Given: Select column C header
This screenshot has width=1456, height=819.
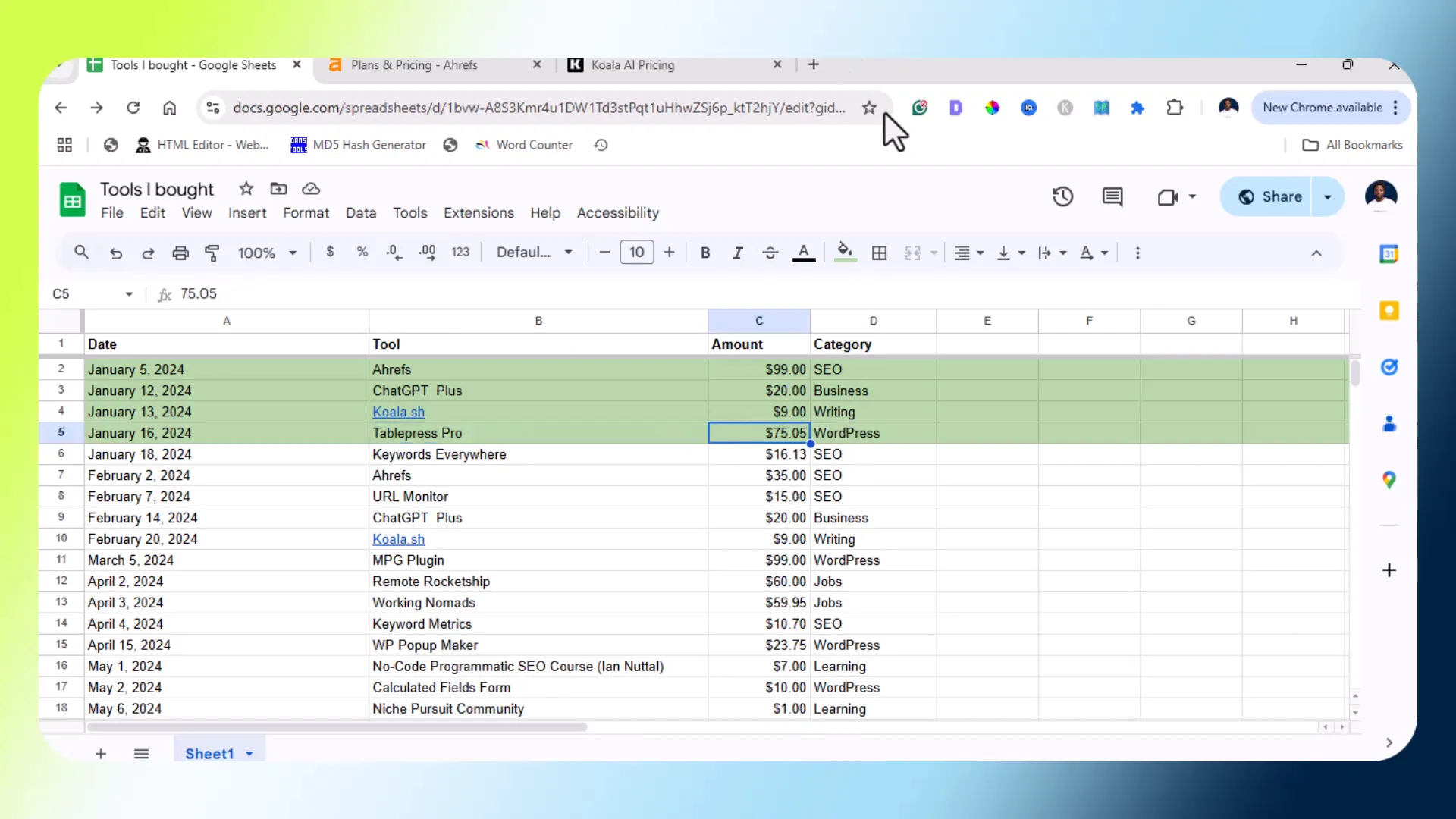Looking at the screenshot, I should 759,321.
